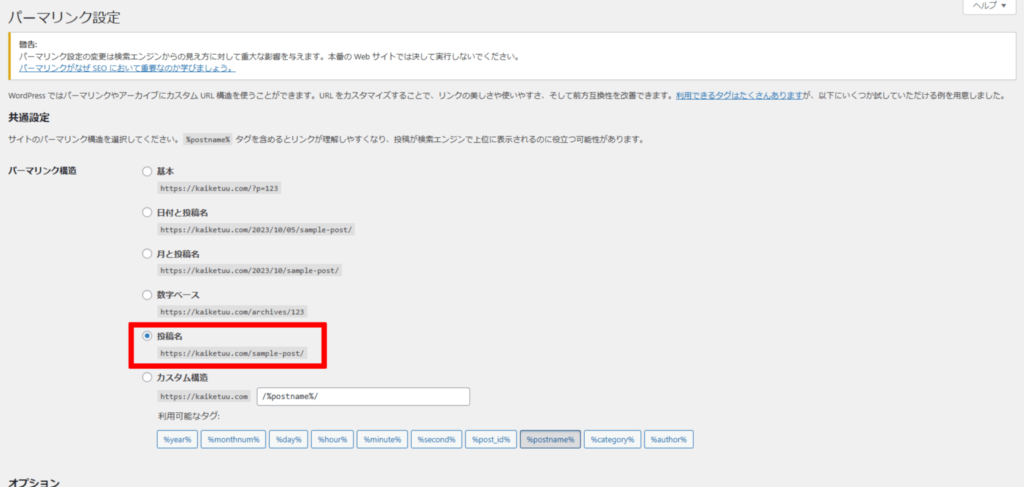Image resolution: width=1024 pixels, height=487 pixels.
Task: Toggle the highlighted %postname% tag button
Action: pyautogui.click(x=550, y=439)
